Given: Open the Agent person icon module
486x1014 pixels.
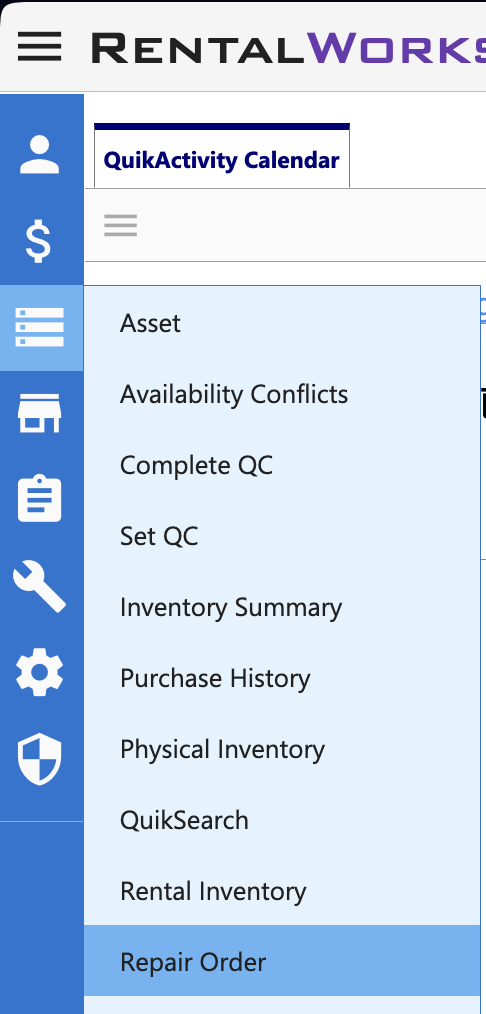Looking at the screenshot, I should tap(39, 155).
